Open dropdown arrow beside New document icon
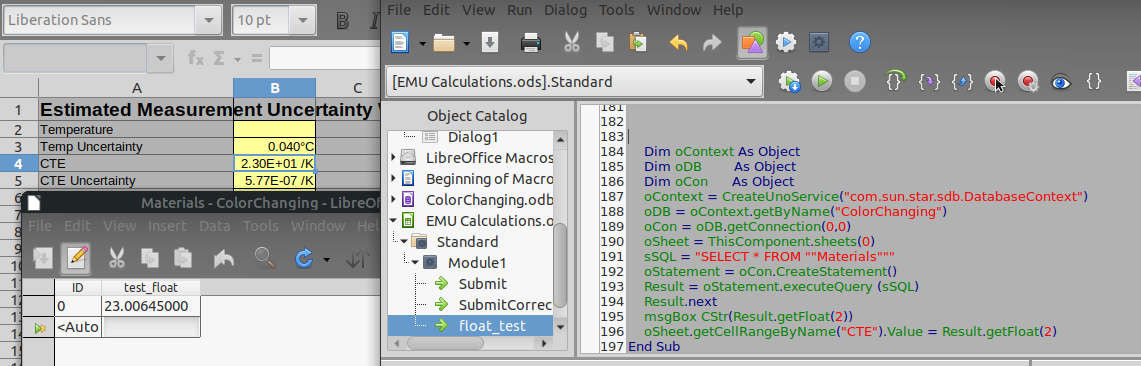The height and width of the screenshot is (366, 1141). [x=422, y=44]
